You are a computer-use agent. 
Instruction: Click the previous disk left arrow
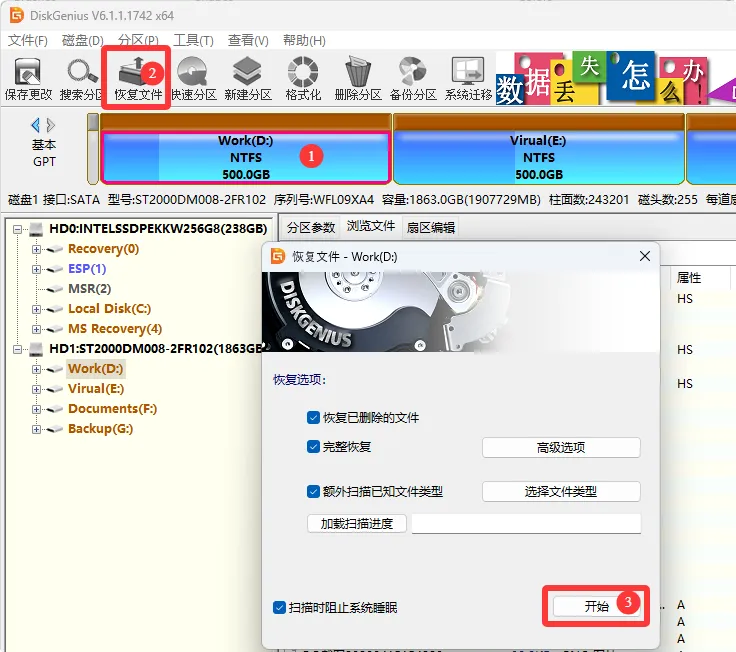click(x=35, y=125)
